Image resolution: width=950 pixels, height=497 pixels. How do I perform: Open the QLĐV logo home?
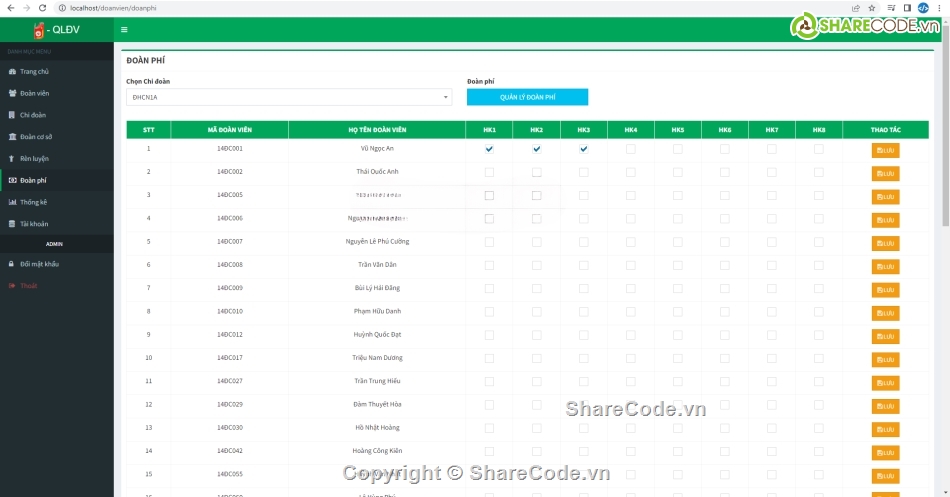coord(57,30)
